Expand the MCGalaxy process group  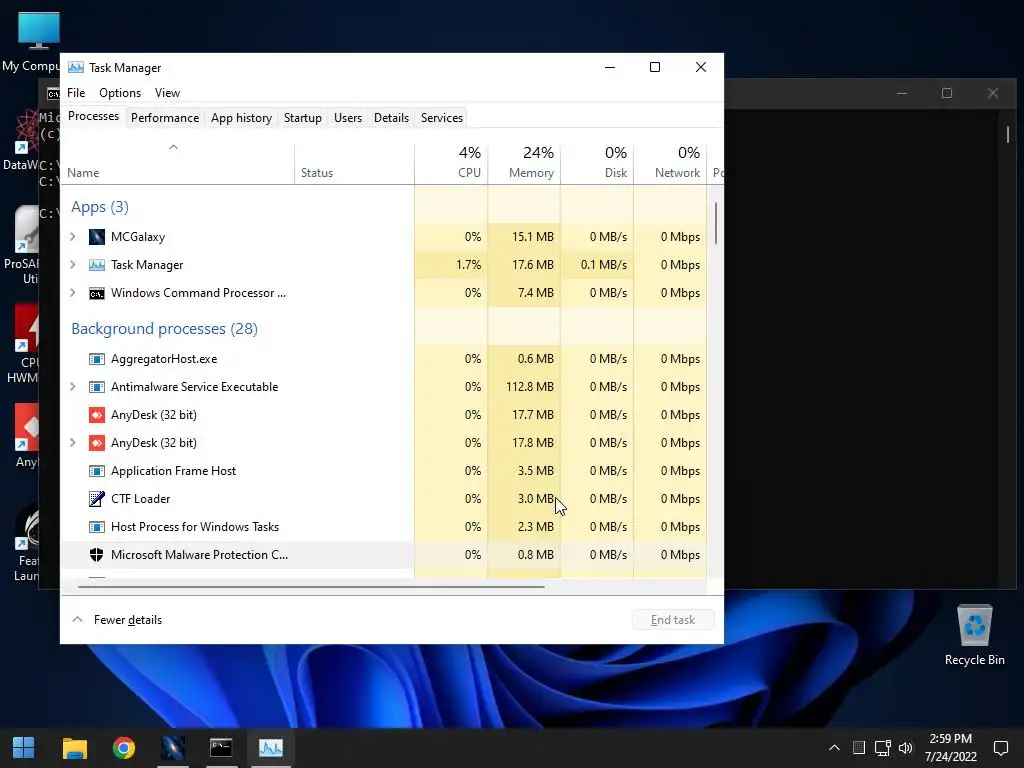tap(72, 236)
